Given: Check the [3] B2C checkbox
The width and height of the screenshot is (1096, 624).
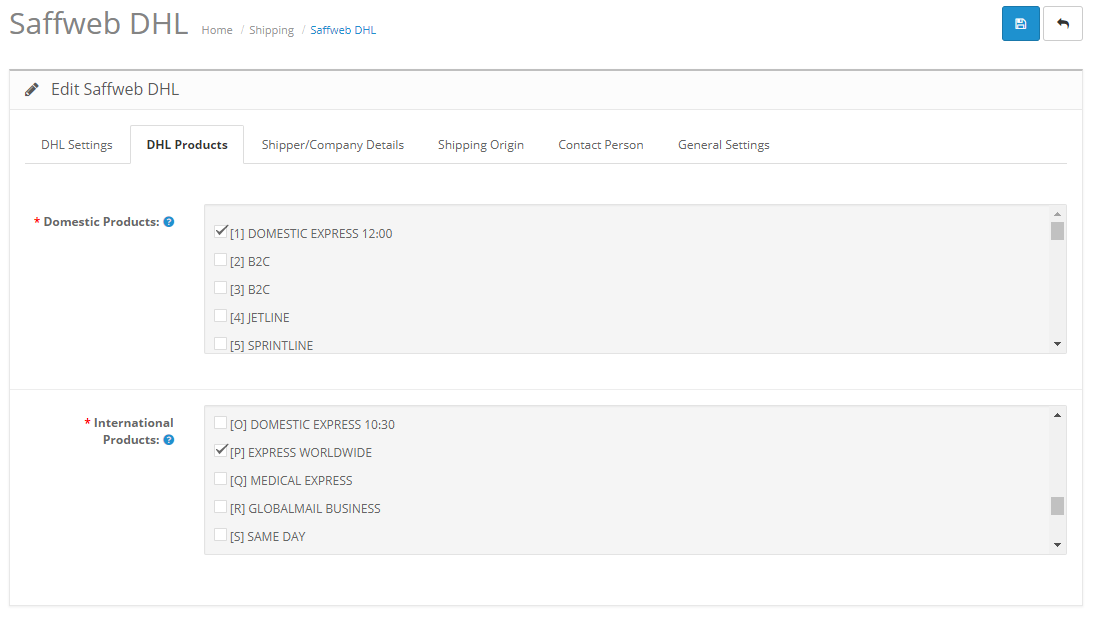Looking at the screenshot, I should point(221,288).
